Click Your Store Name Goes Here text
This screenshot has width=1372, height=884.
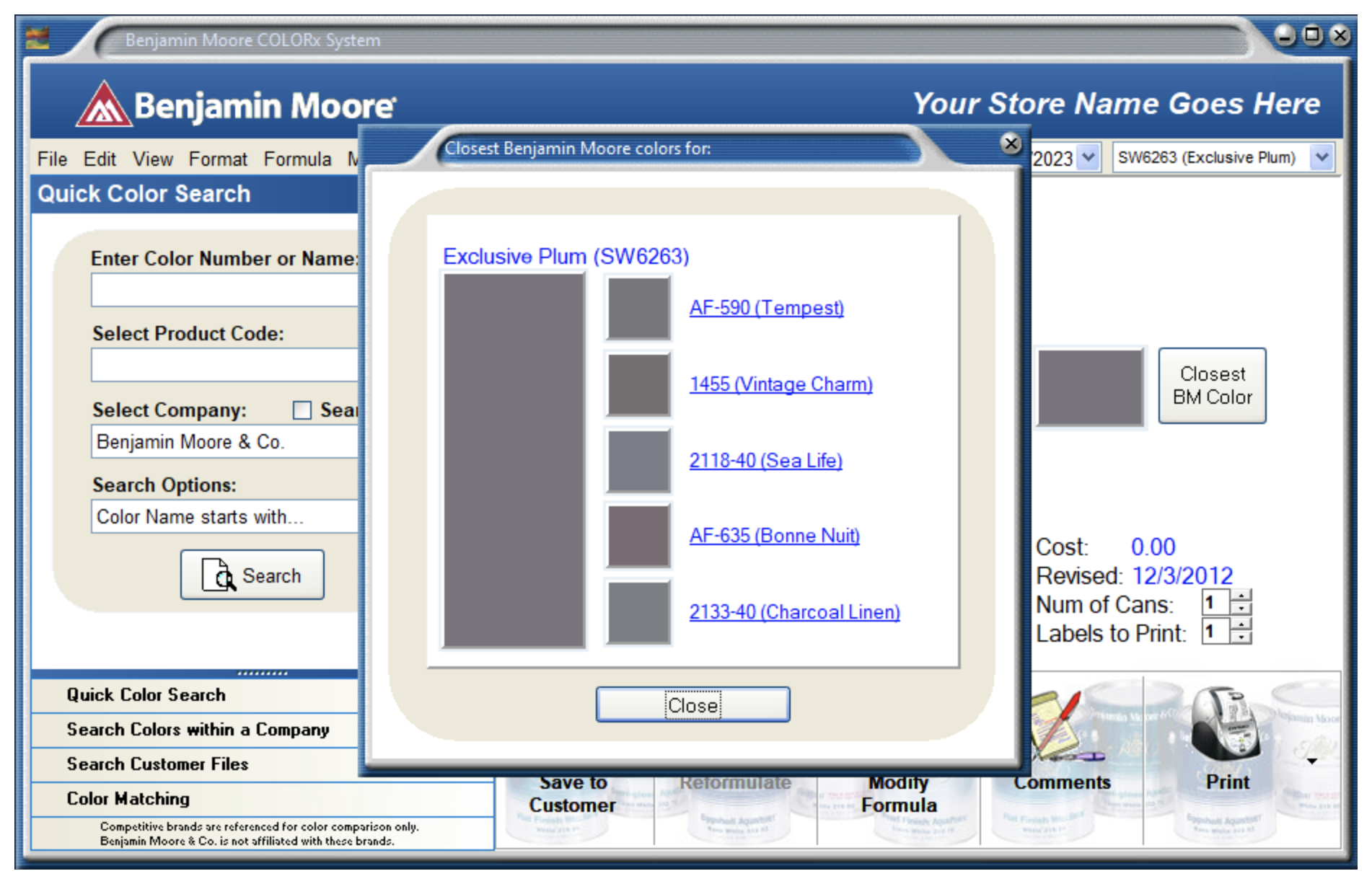[x=1116, y=104]
